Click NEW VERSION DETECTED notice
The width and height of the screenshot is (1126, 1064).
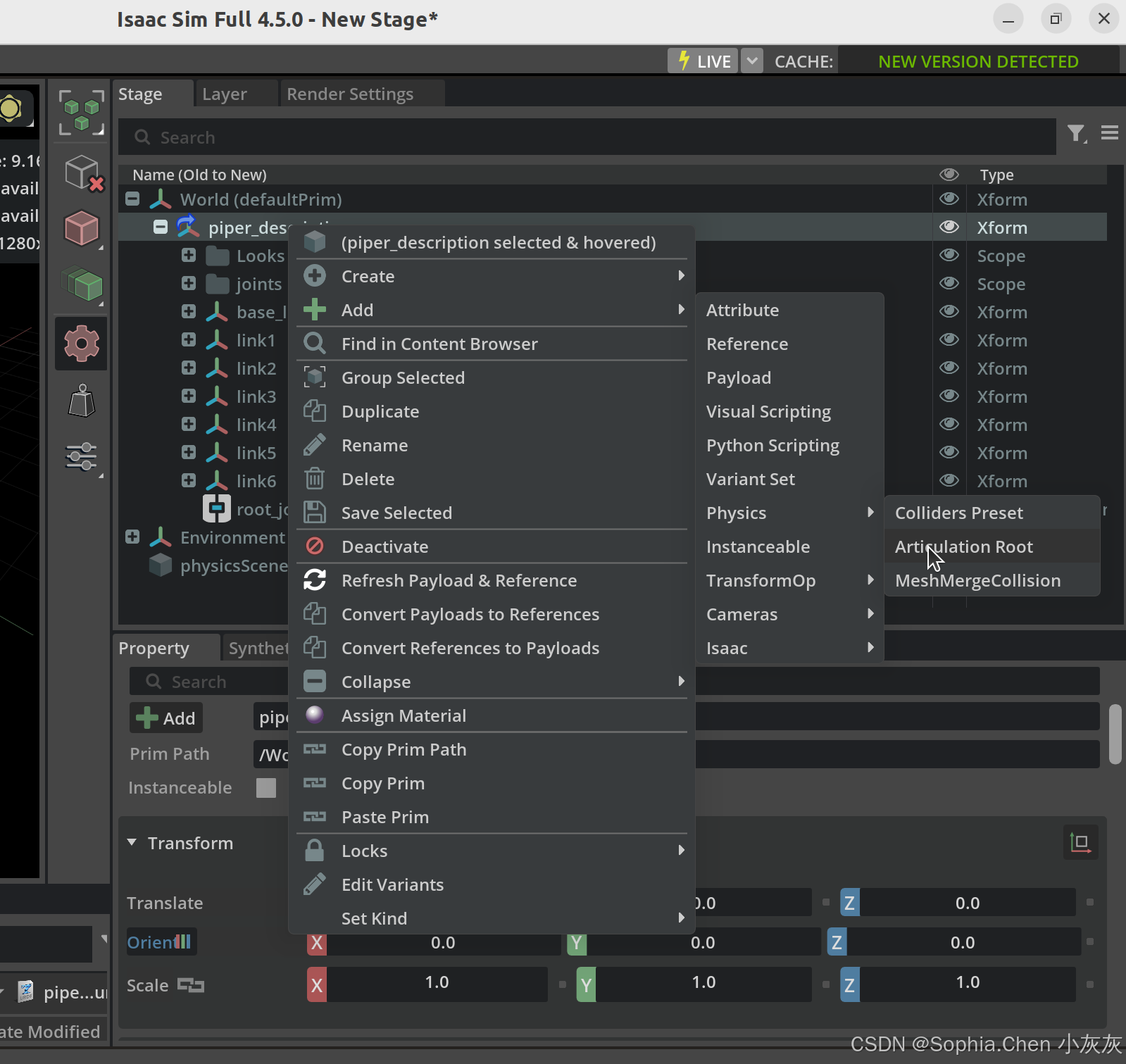point(978,61)
